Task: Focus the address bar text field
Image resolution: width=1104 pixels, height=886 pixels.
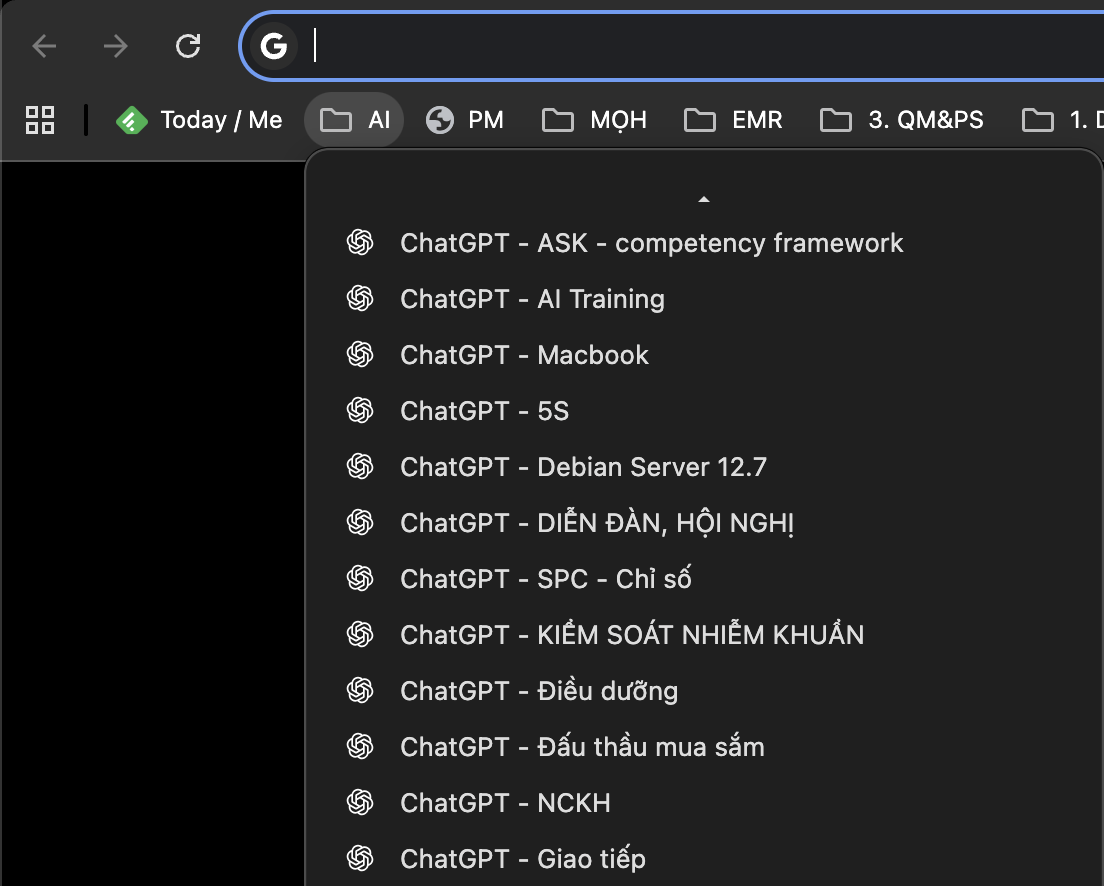Action: tap(700, 46)
